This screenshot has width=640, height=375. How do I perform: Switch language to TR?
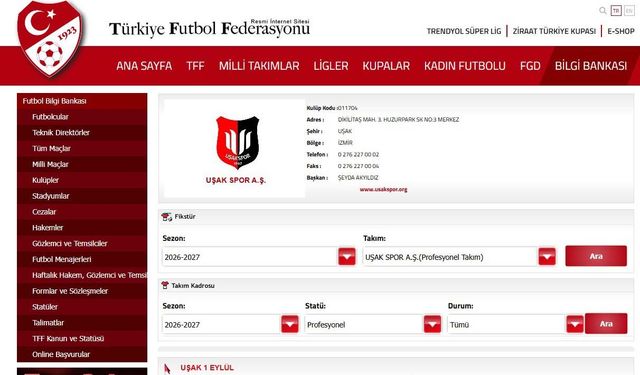pos(616,11)
